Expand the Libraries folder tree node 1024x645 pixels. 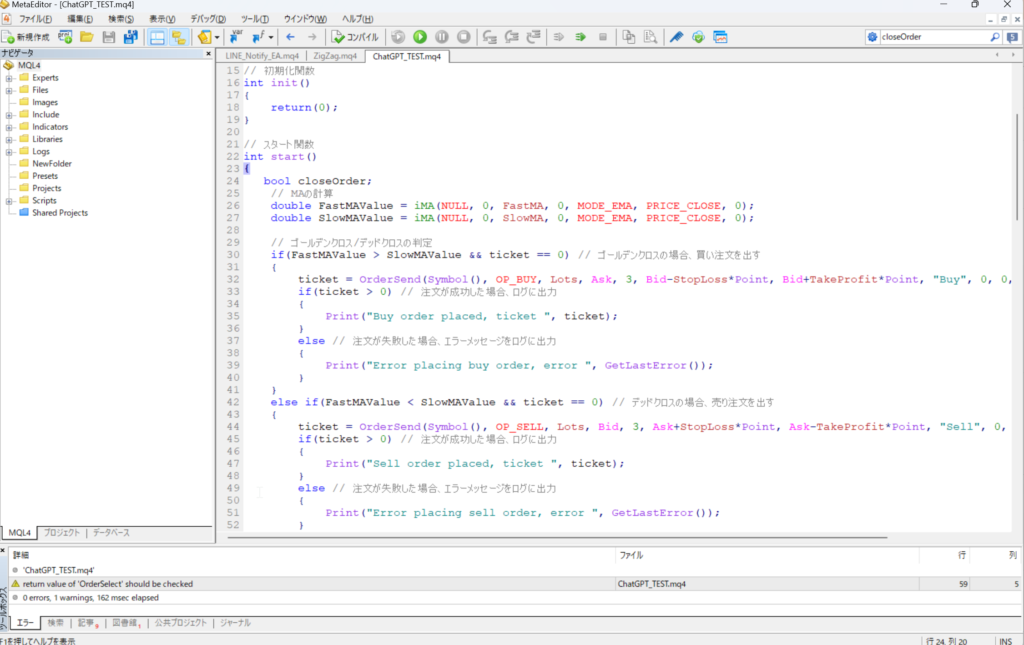pyautogui.click(x=9, y=140)
